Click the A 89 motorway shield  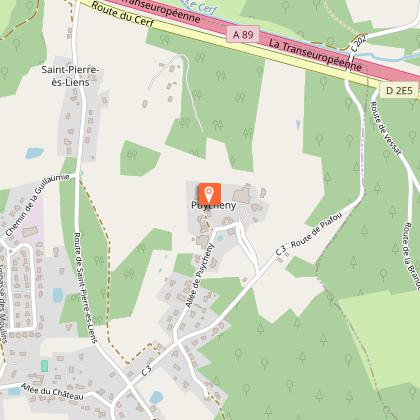click(x=243, y=34)
